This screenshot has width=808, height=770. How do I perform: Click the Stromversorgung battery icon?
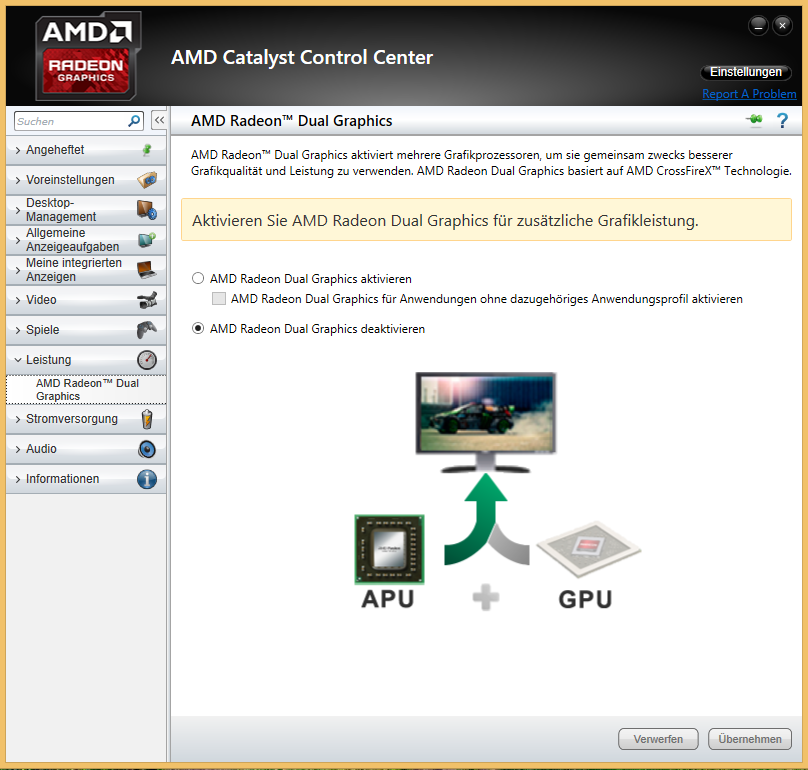coord(147,419)
